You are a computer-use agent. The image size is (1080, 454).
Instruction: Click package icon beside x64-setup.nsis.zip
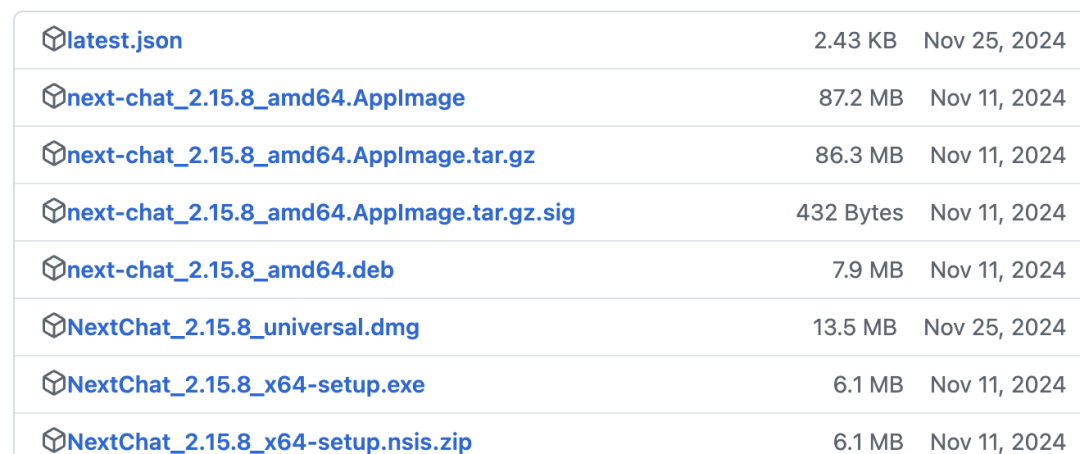53,440
